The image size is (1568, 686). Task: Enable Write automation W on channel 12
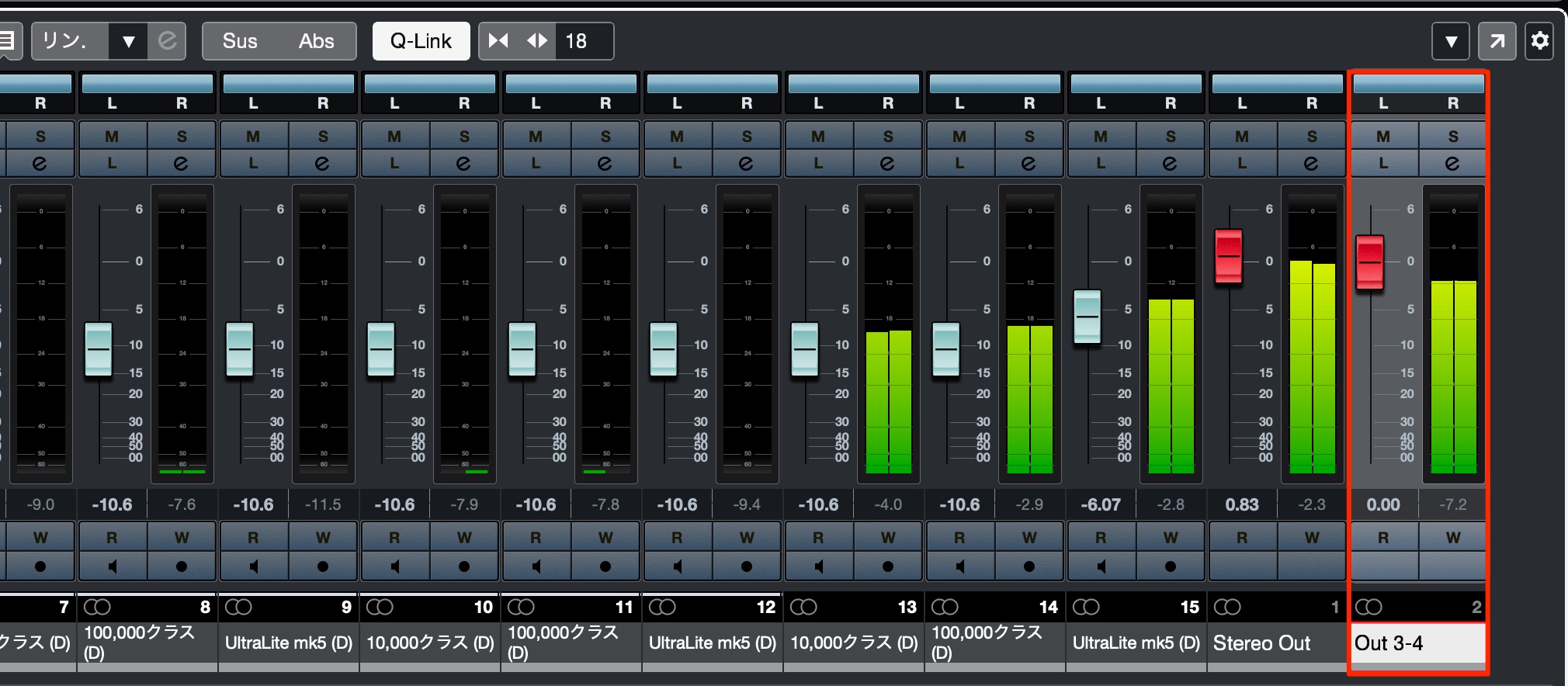[x=746, y=537]
